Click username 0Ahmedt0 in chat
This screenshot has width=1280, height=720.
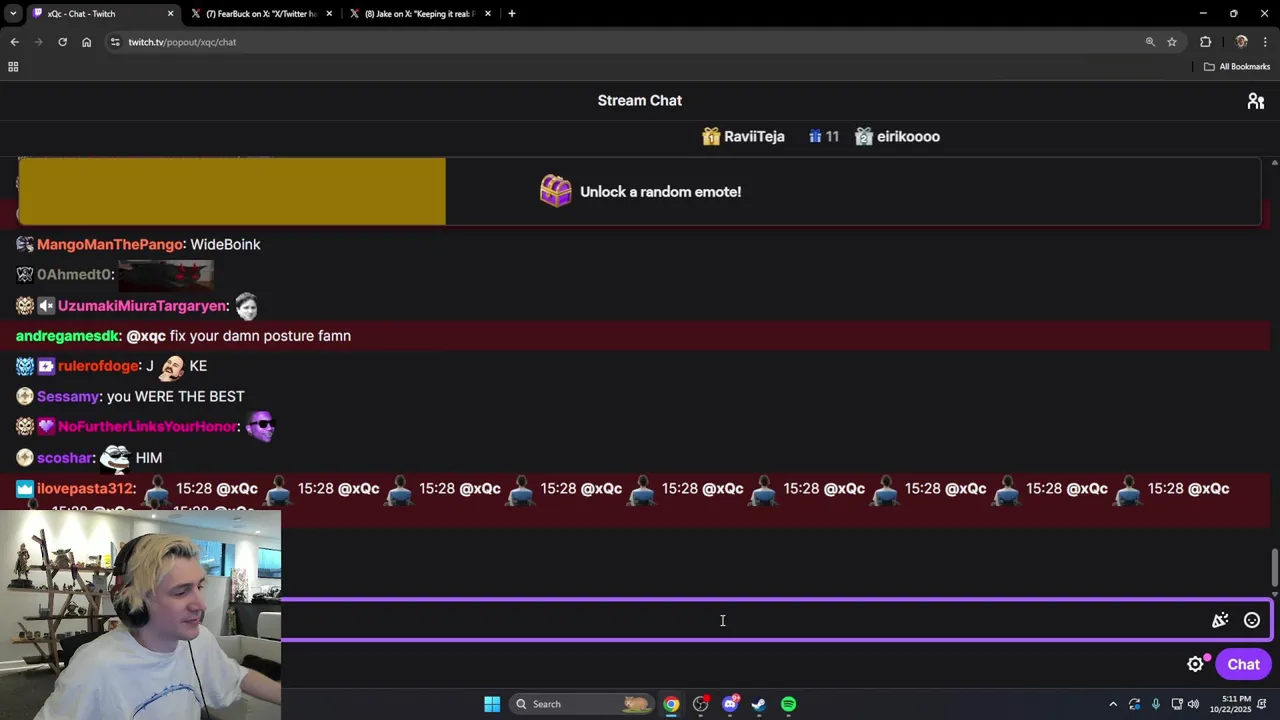tap(74, 275)
